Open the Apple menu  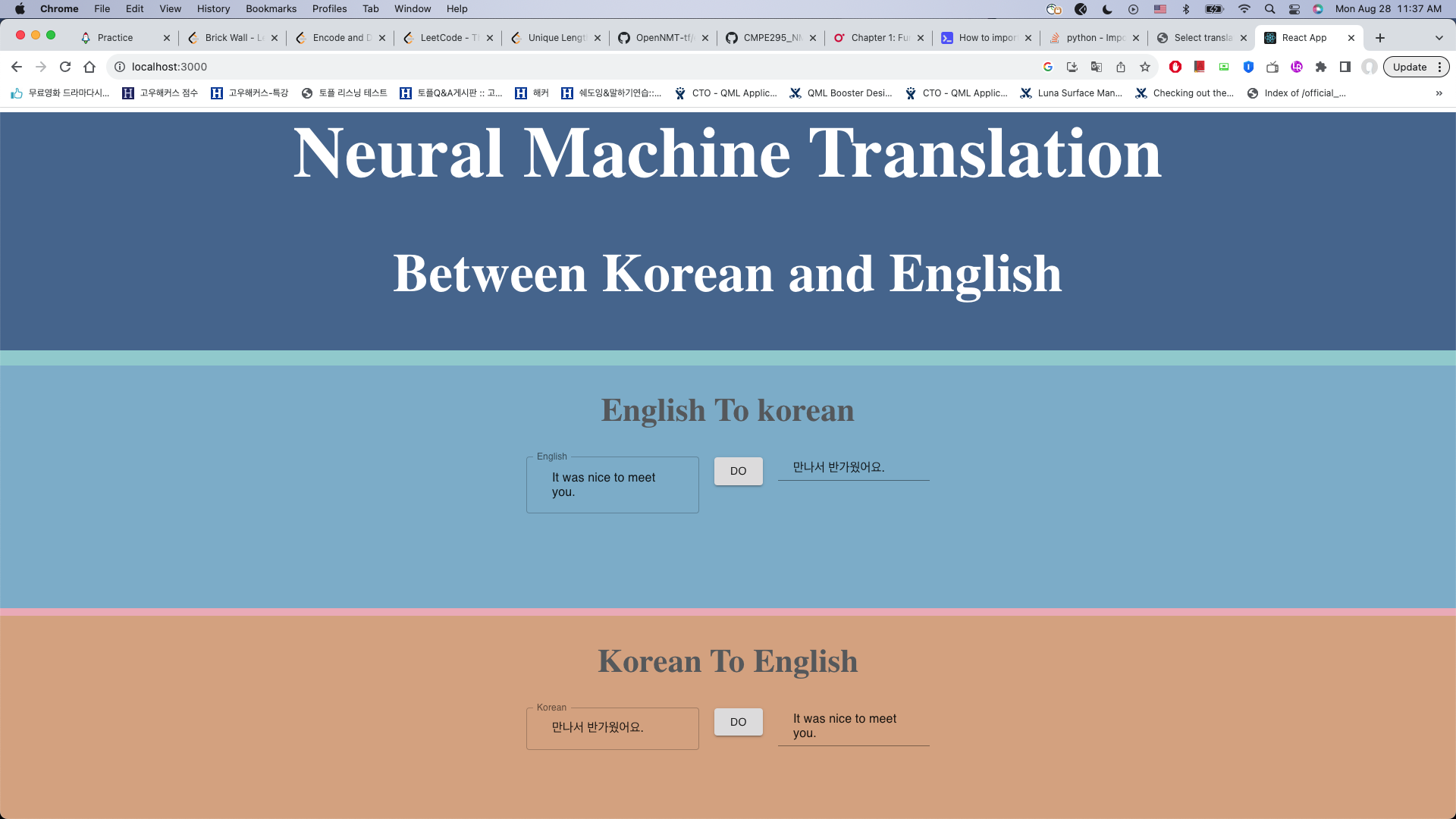tap(20, 8)
